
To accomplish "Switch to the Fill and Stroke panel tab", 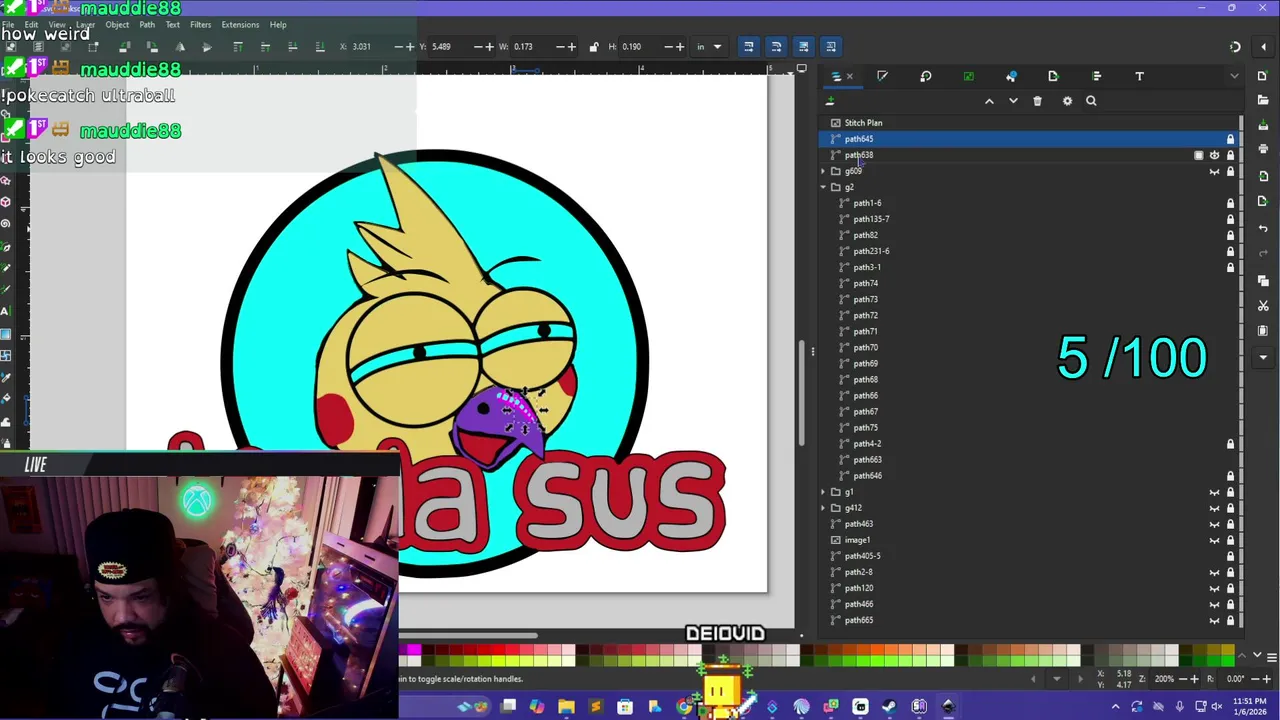I will coord(882,76).
